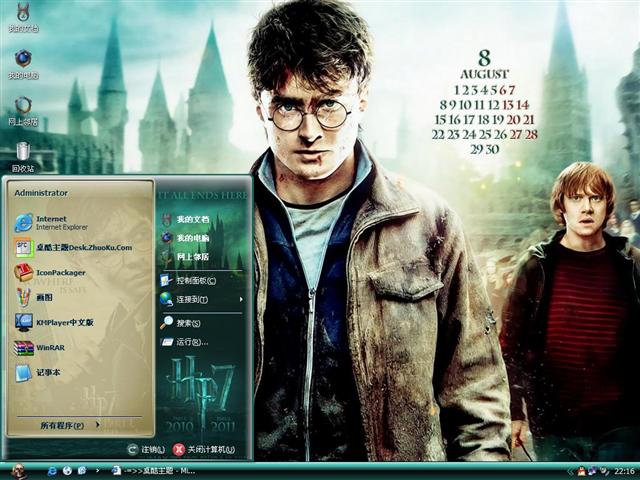Open the 回收站 recycle bin on the desktop
Screen dimensions: 640x480
(x=23, y=157)
